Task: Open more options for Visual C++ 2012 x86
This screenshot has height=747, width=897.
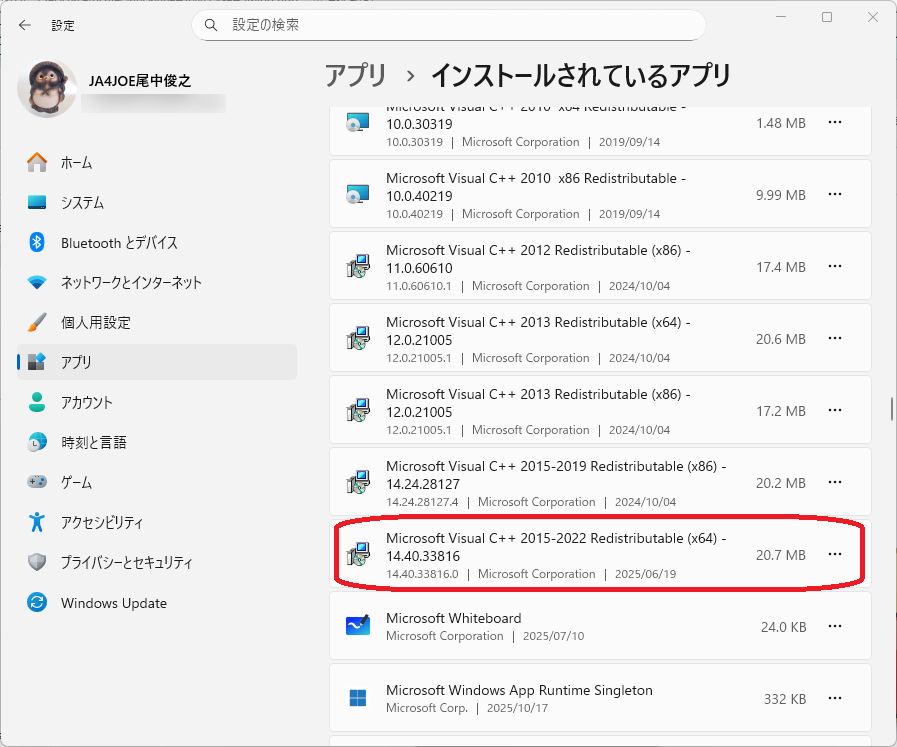Action: [x=835, y=267]
